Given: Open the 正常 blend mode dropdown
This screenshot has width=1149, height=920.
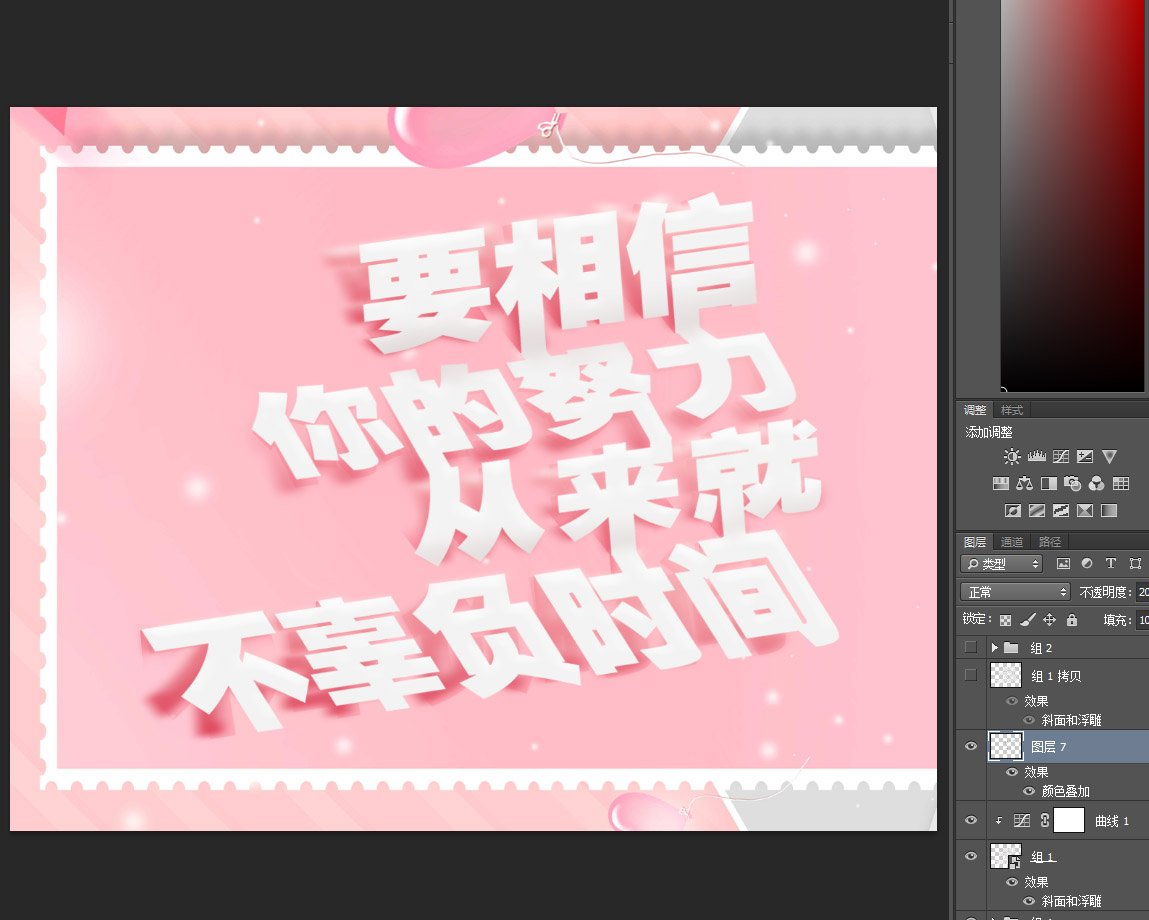Looking at the screenshot, I should pyautogui.click(x=1015, y=592).
